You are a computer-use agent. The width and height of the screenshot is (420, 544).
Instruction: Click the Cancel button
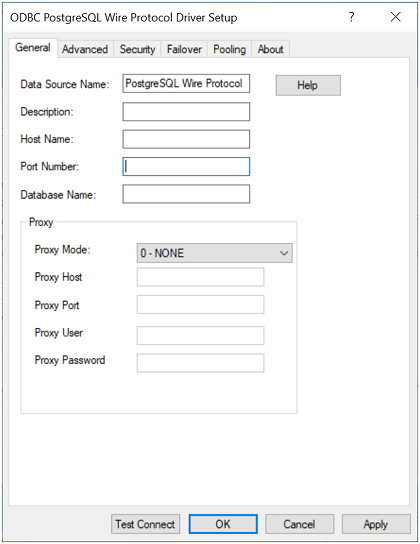299,524
